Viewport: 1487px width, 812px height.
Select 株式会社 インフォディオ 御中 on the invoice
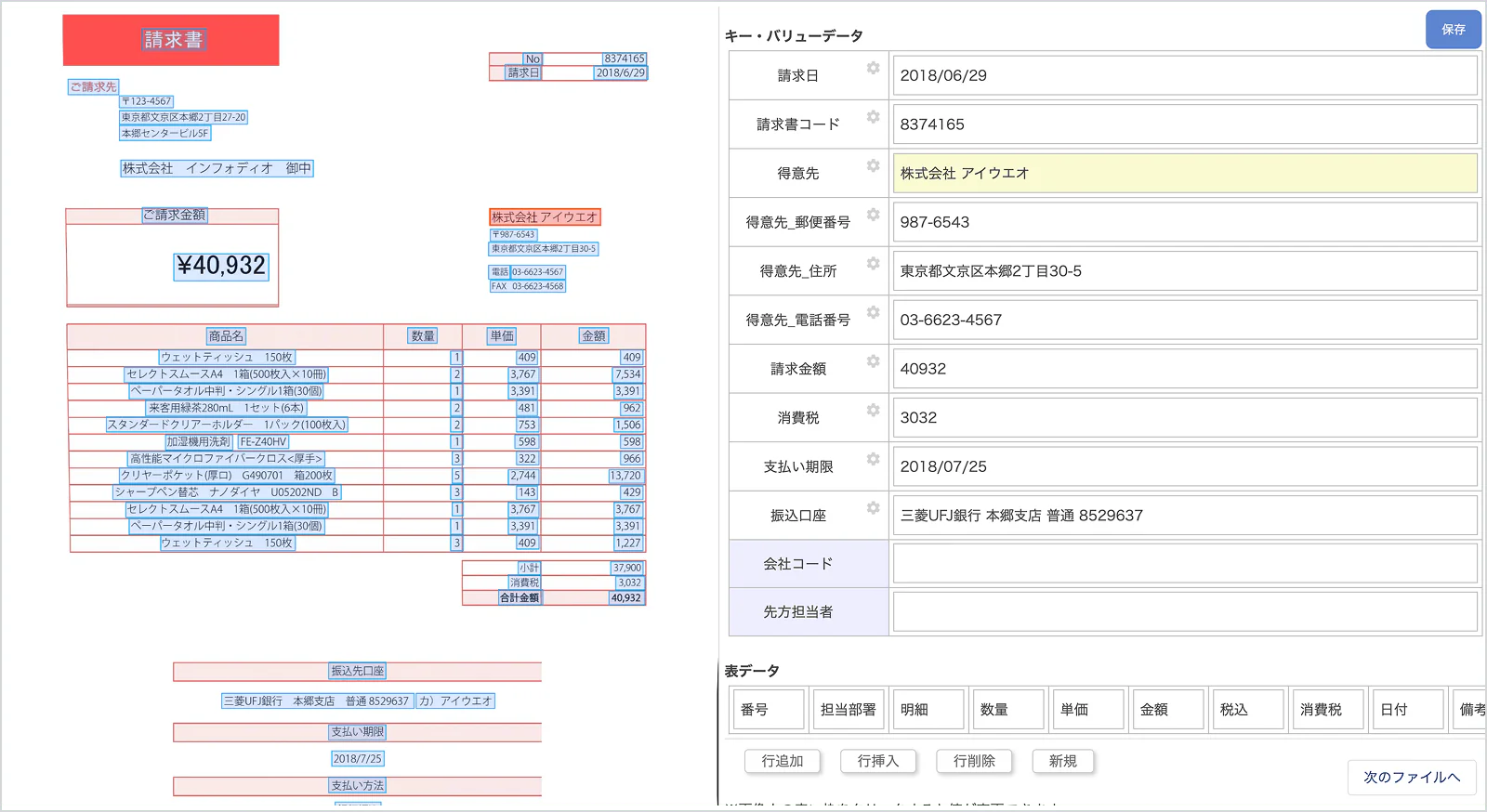click(x=217, y=168)
